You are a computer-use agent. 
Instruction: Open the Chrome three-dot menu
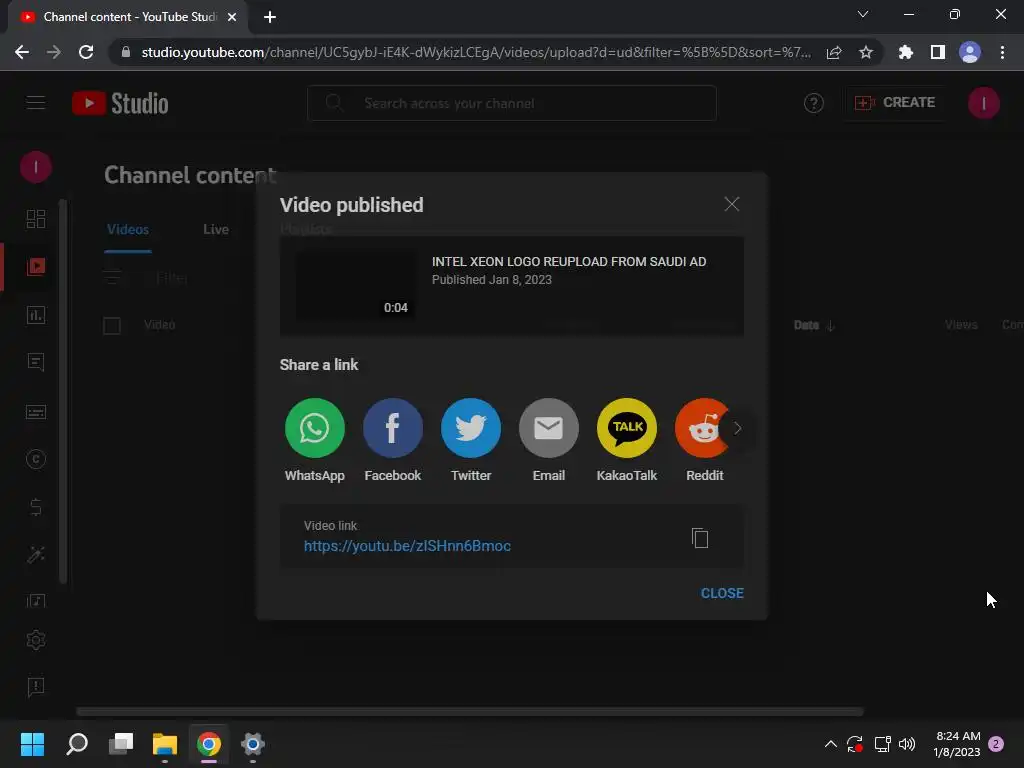(x=1002, y=52)
